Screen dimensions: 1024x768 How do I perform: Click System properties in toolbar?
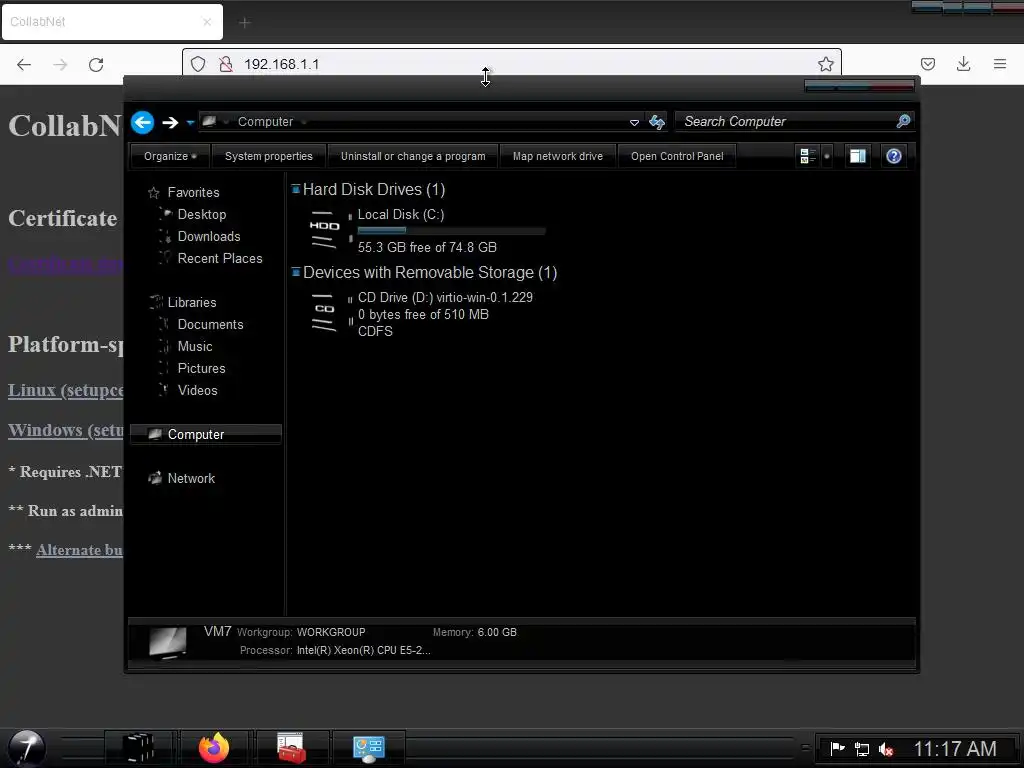coord(268,156)
